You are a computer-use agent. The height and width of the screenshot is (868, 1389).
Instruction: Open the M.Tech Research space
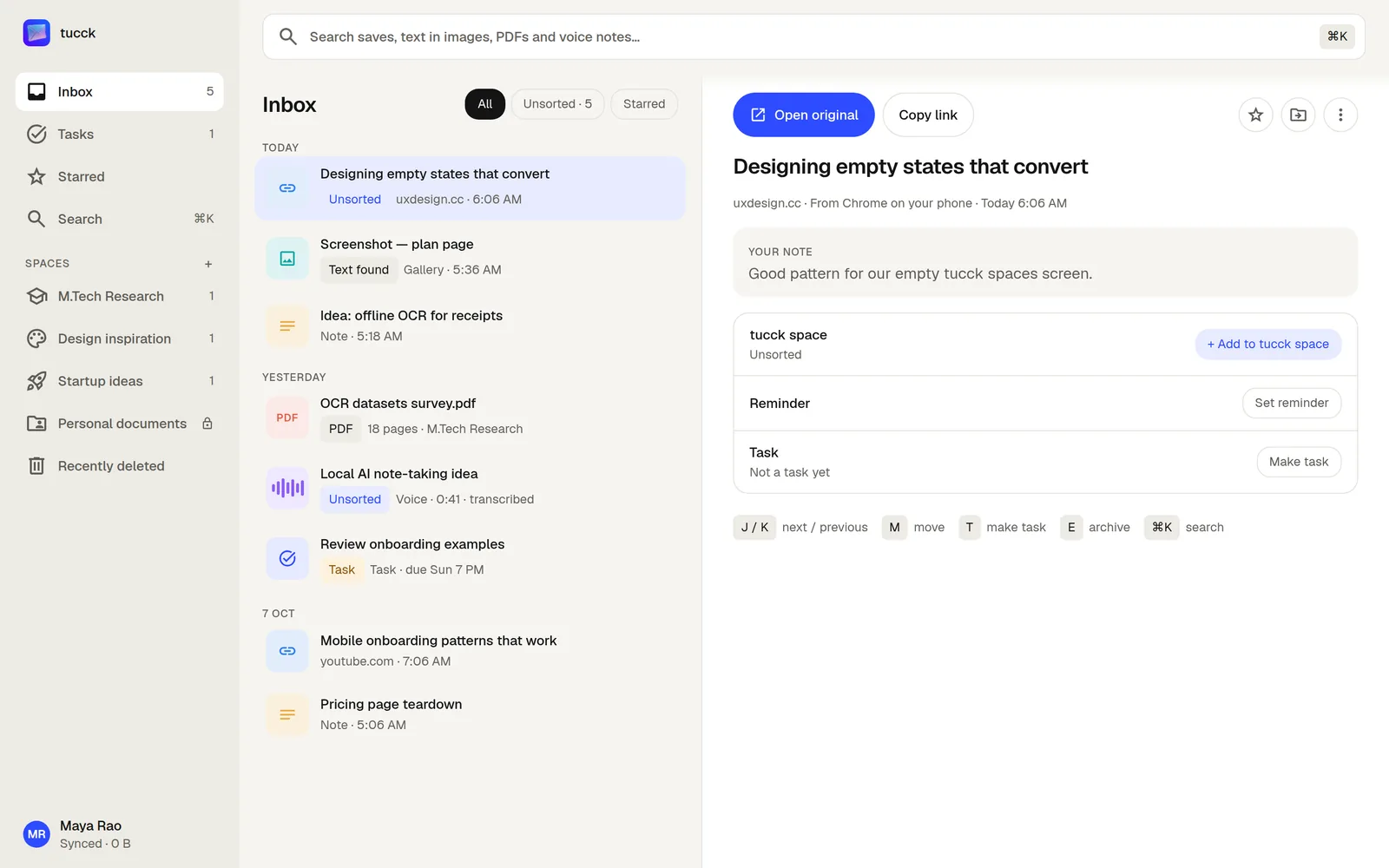point(119,297)
